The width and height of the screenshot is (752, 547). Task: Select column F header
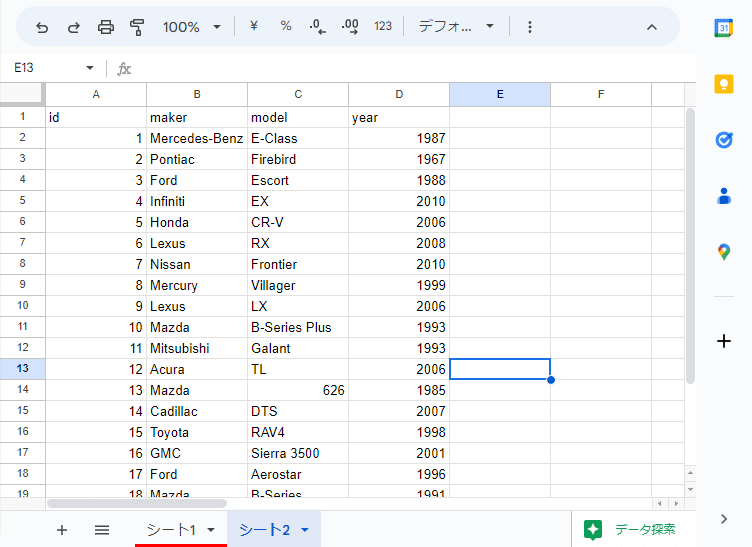click(x=601, y=94)
